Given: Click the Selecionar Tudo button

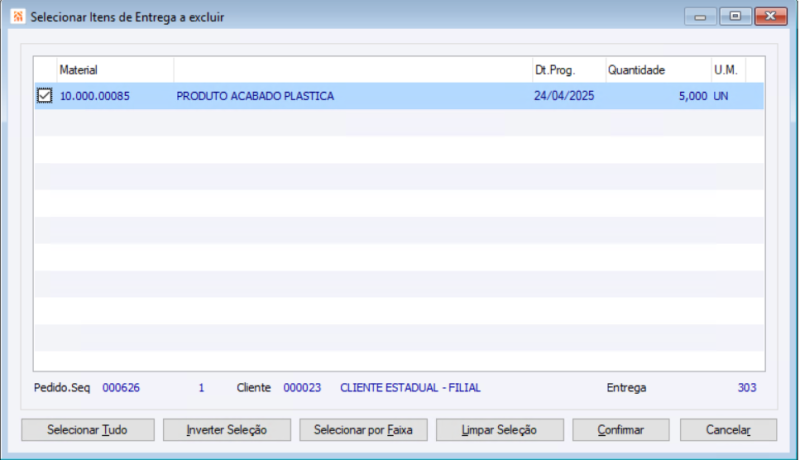Looking at the screenshot, I should pos(88,430).
